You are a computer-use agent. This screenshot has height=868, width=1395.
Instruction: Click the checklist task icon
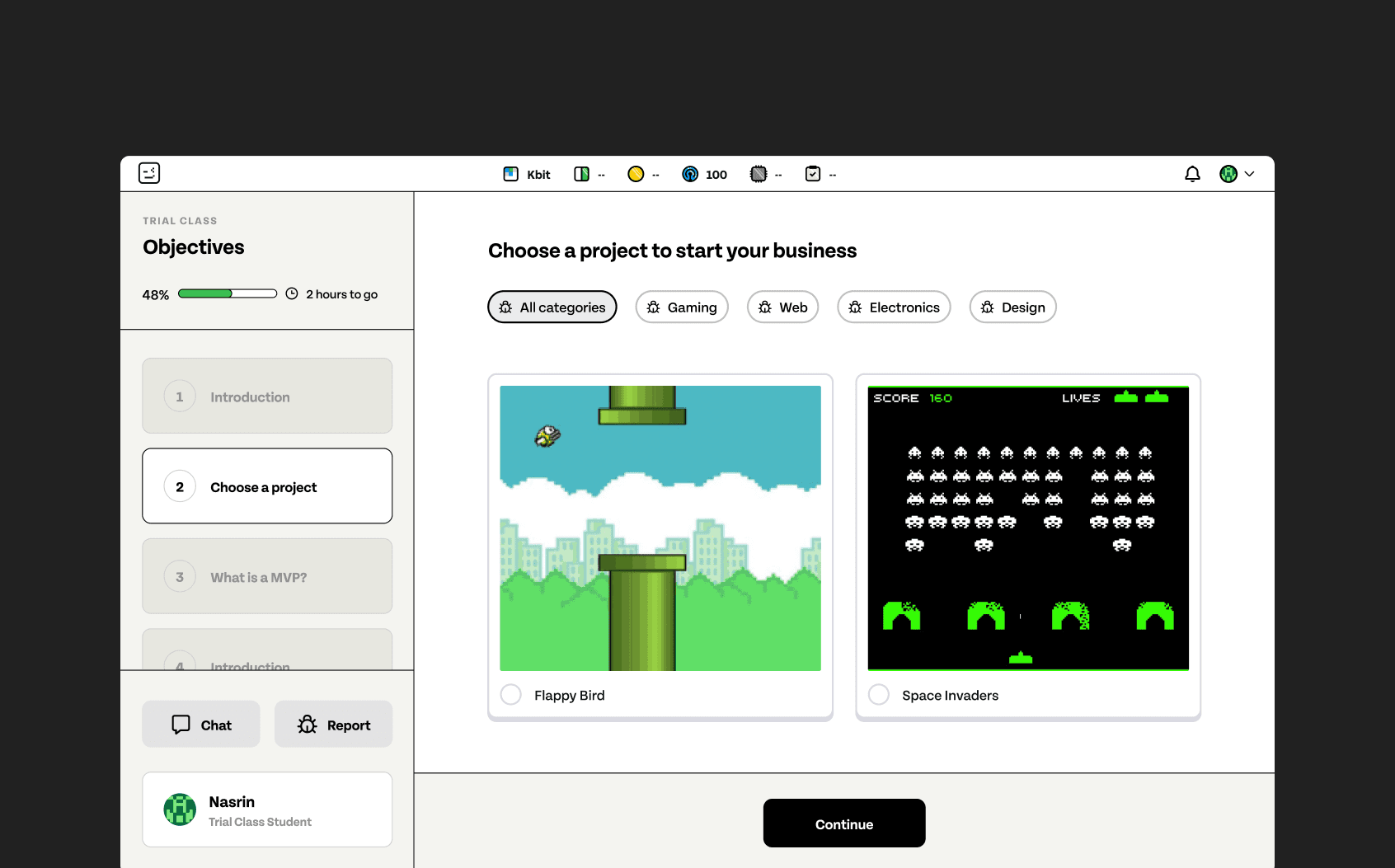pos(813,174)
